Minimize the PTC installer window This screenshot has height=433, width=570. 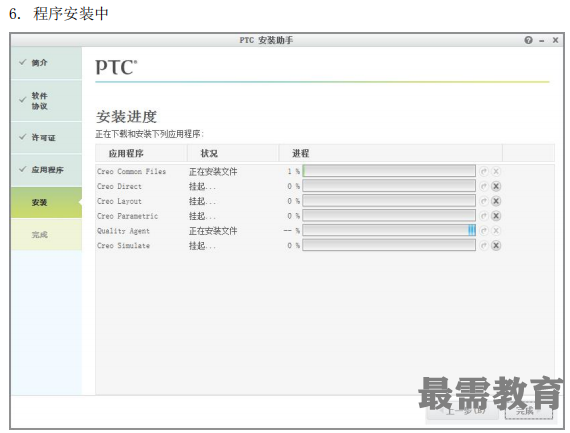[x=542, y=41]
